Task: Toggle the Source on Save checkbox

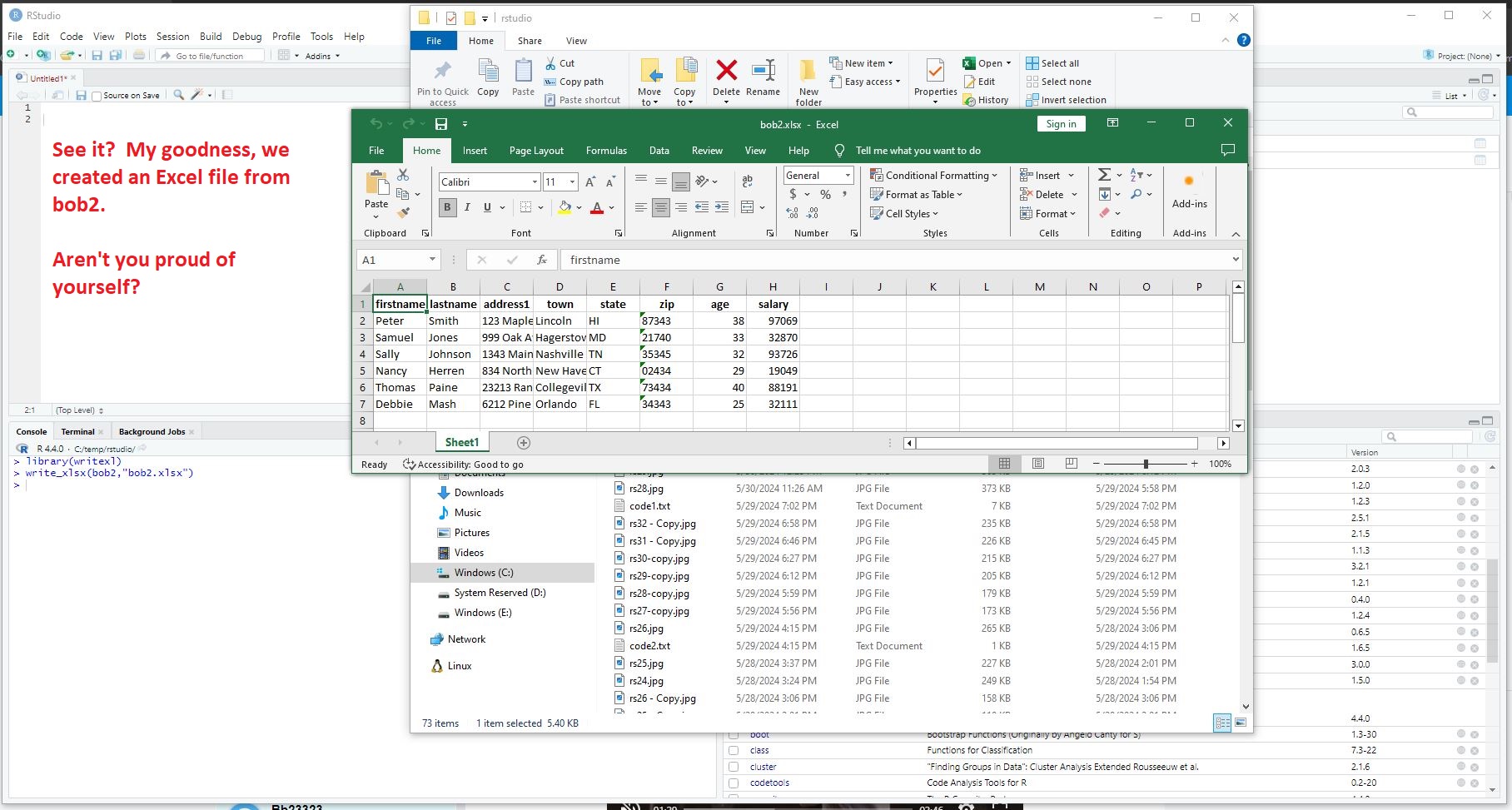Action: 97,96
